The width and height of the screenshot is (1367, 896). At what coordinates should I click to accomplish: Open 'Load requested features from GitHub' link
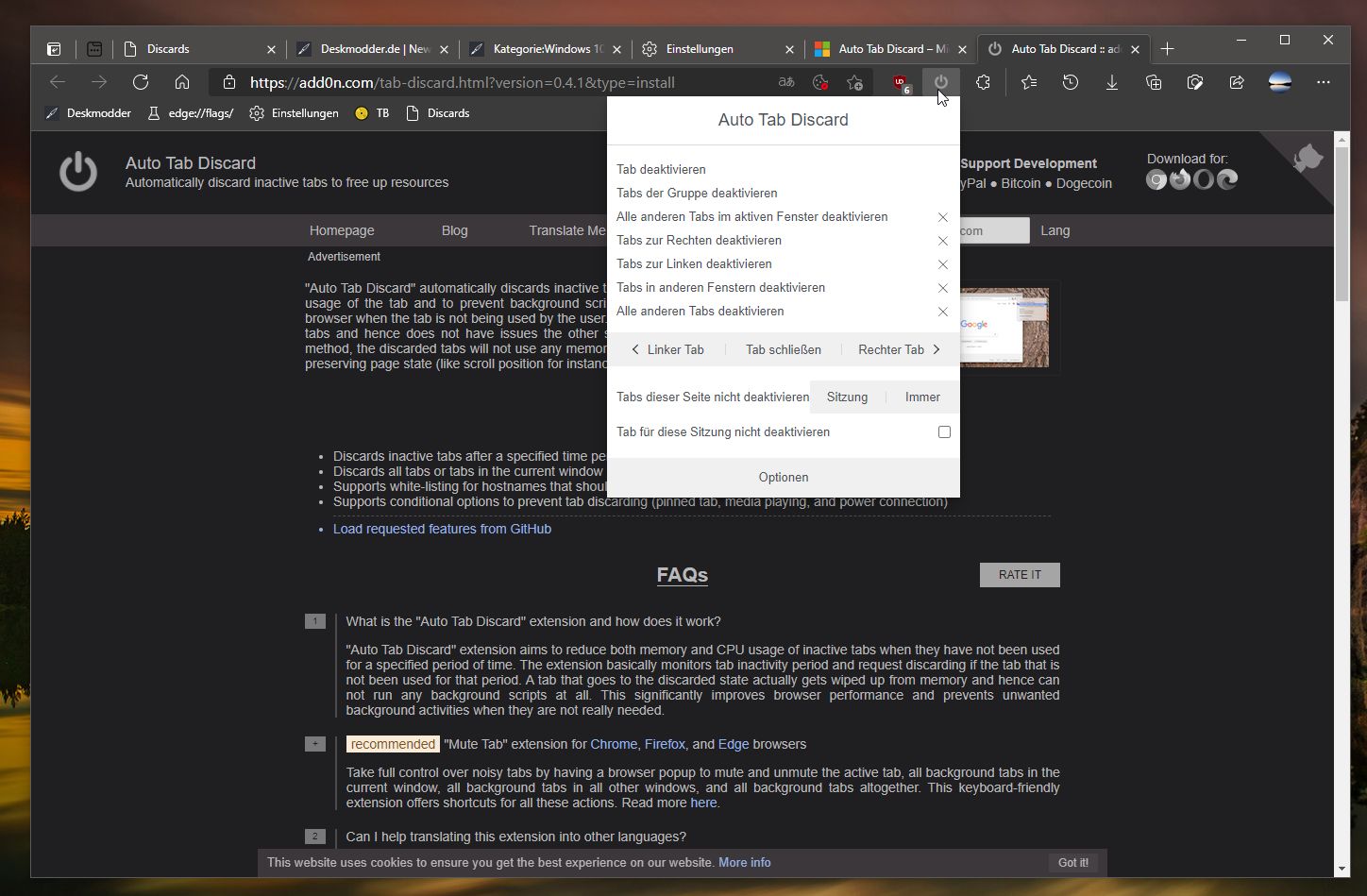point(442,529)
